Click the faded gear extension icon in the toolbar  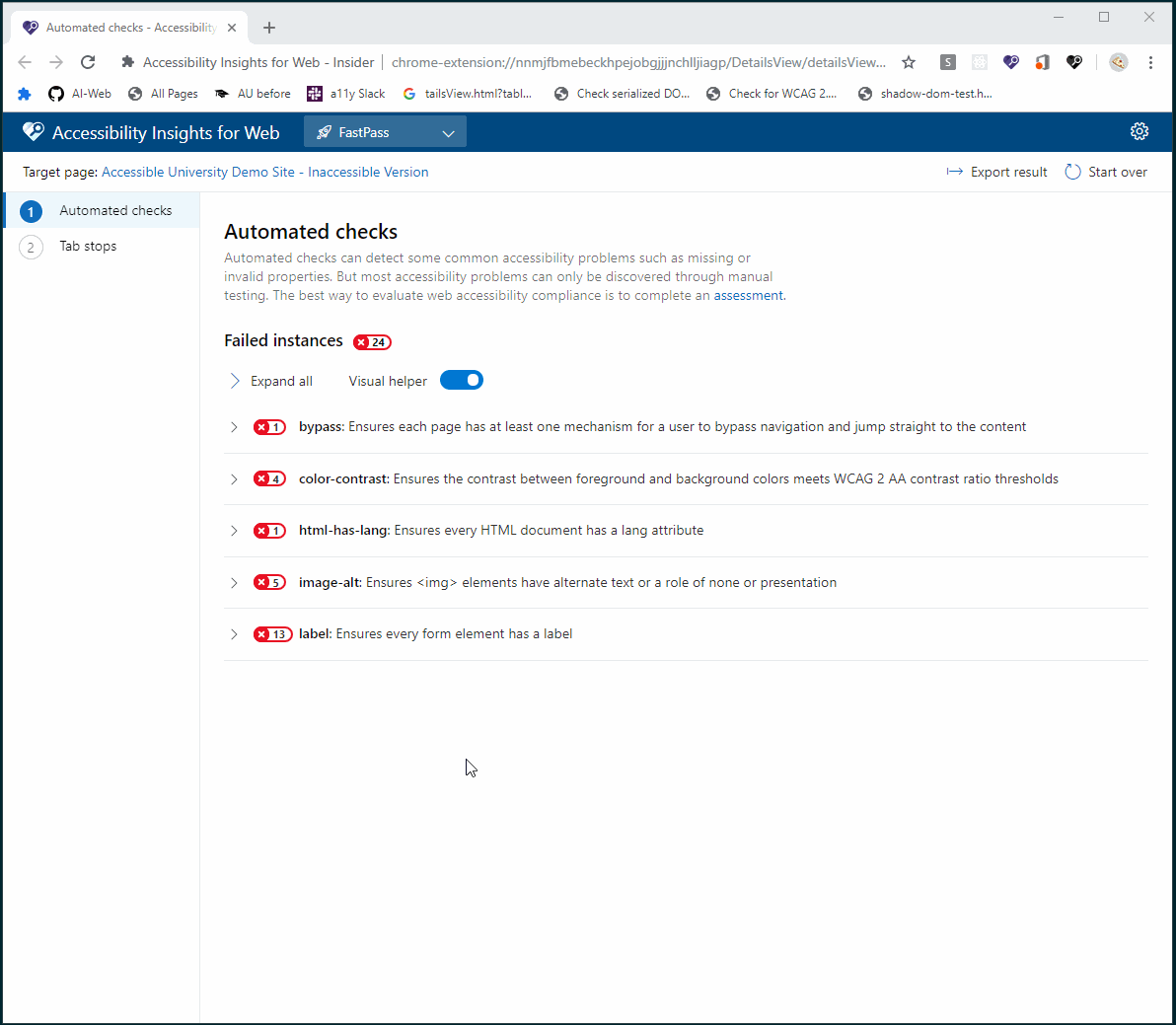click(x=980, y=62)
